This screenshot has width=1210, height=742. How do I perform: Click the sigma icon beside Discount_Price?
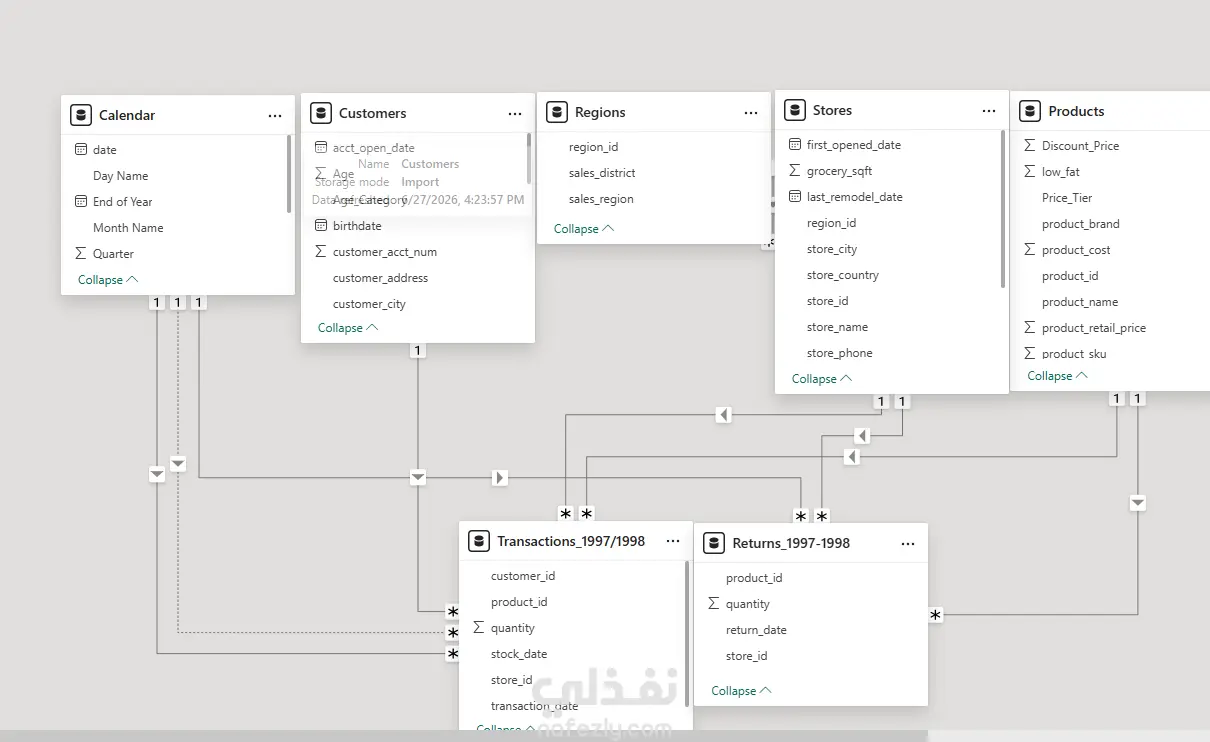[1030, 146]
